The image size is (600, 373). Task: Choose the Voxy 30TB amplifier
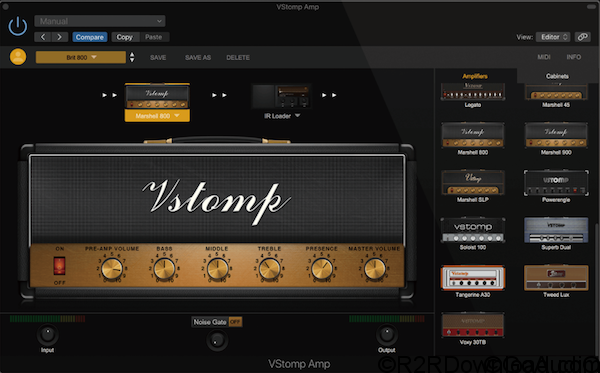[473, 329]
